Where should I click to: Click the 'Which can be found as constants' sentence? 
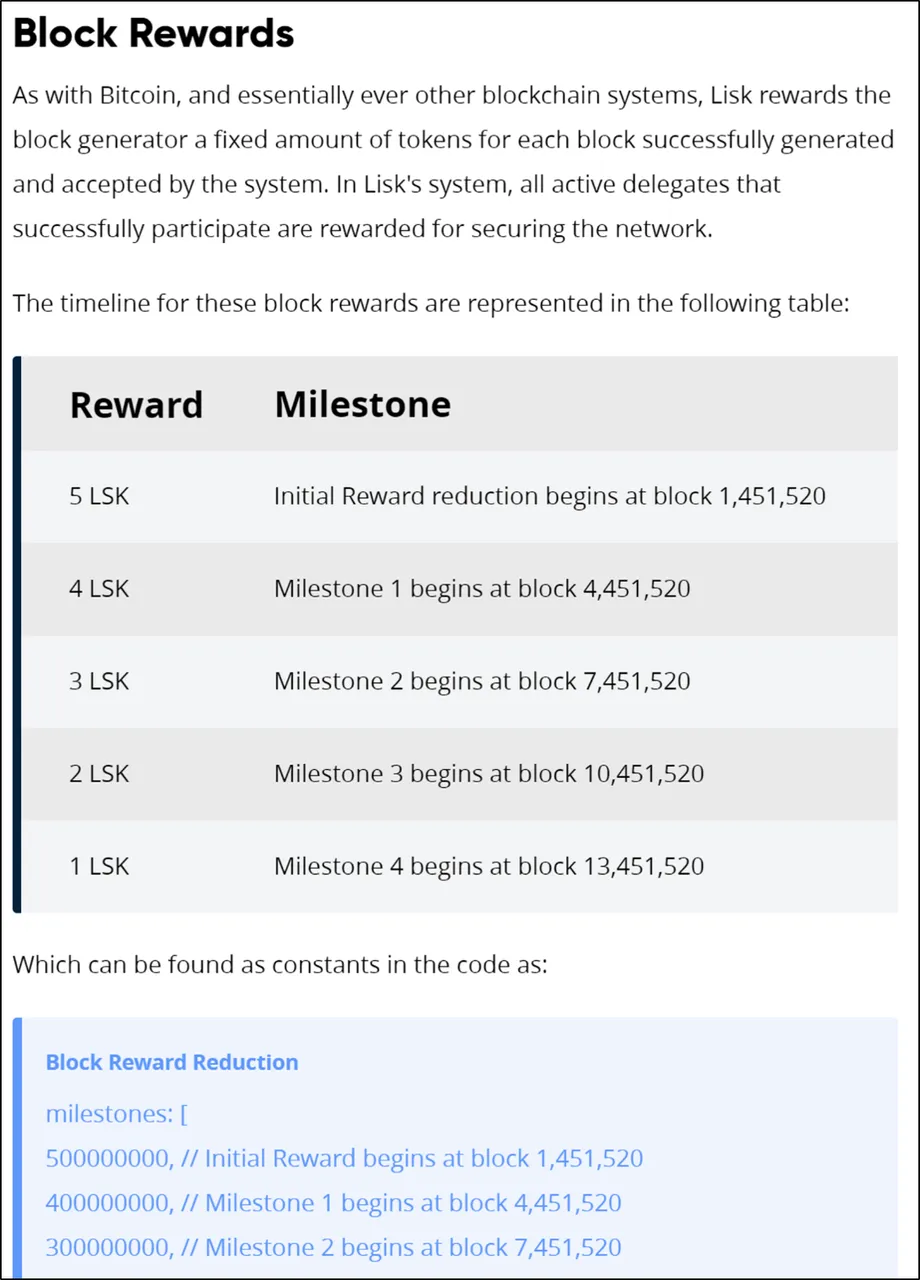pyautogui.click(x=280, y=967)
